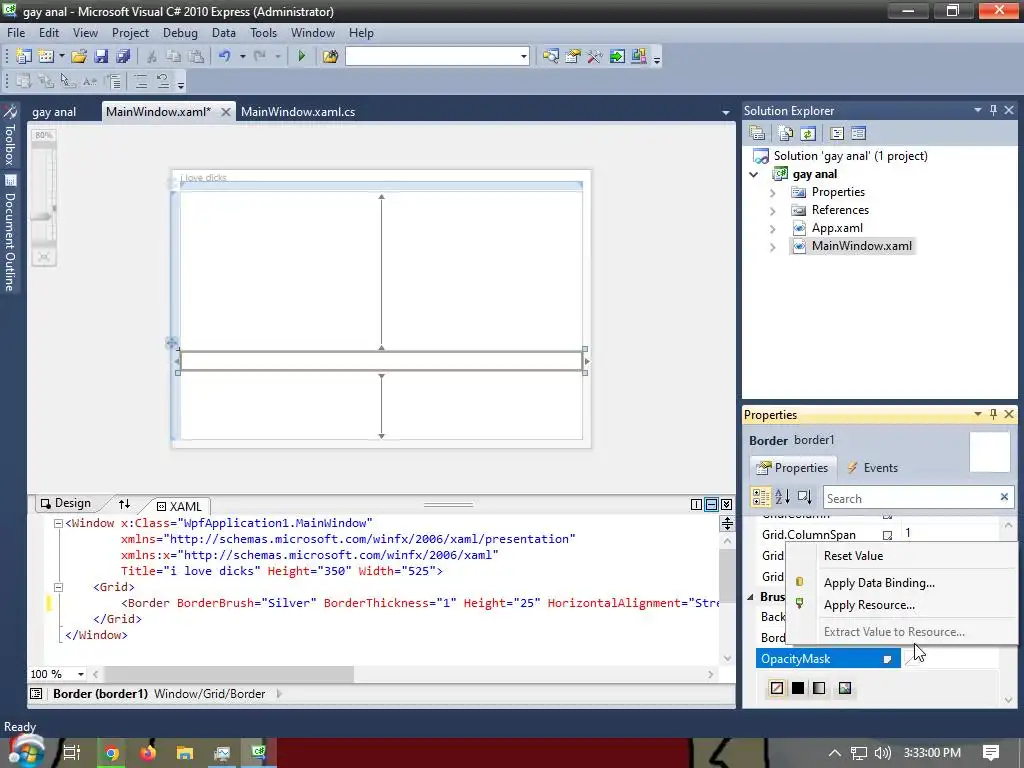The image size is (1024, 768).
Task: Toggle auto-hide pin on the Properties panel
Action: [993, 414]
